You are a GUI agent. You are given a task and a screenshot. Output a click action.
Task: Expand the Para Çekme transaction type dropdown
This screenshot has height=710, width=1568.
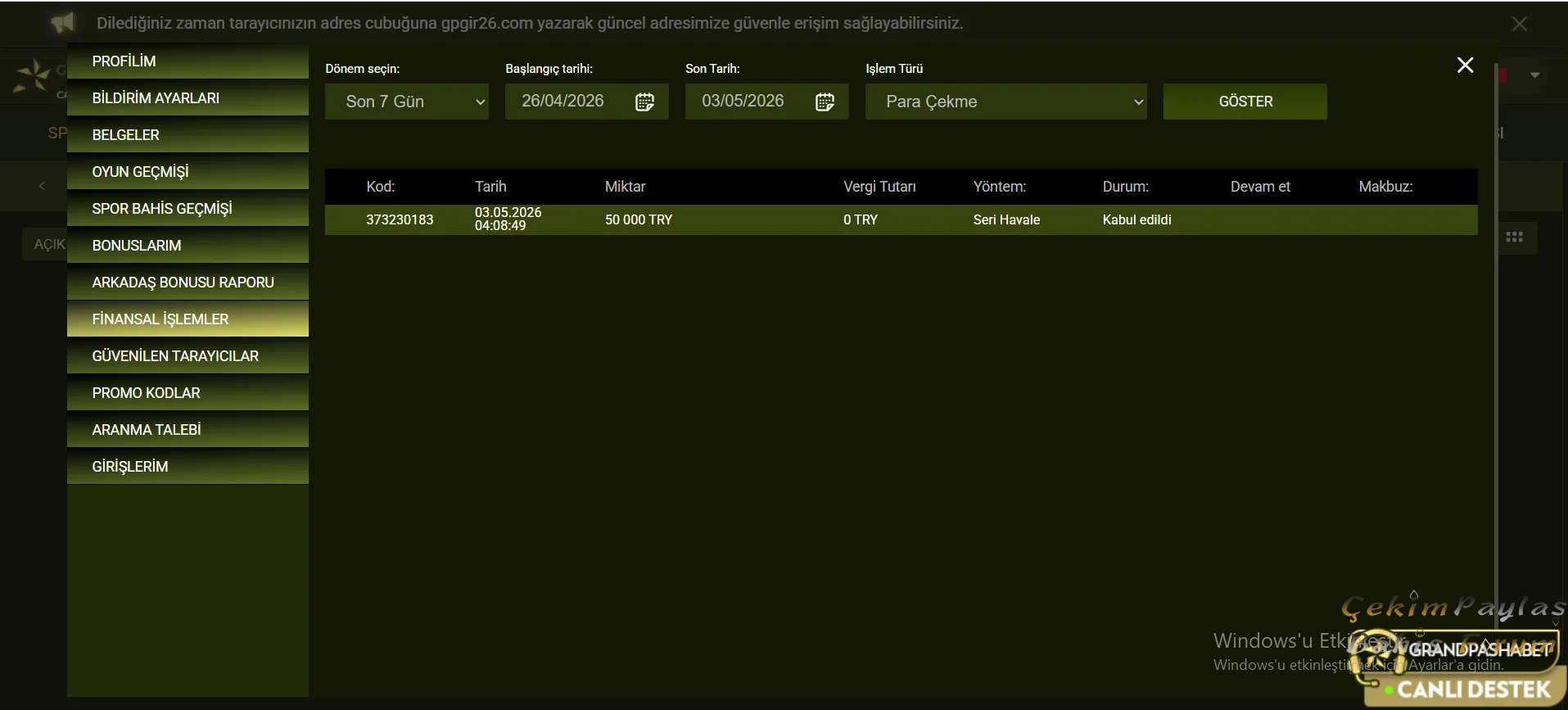(1006, 102)
